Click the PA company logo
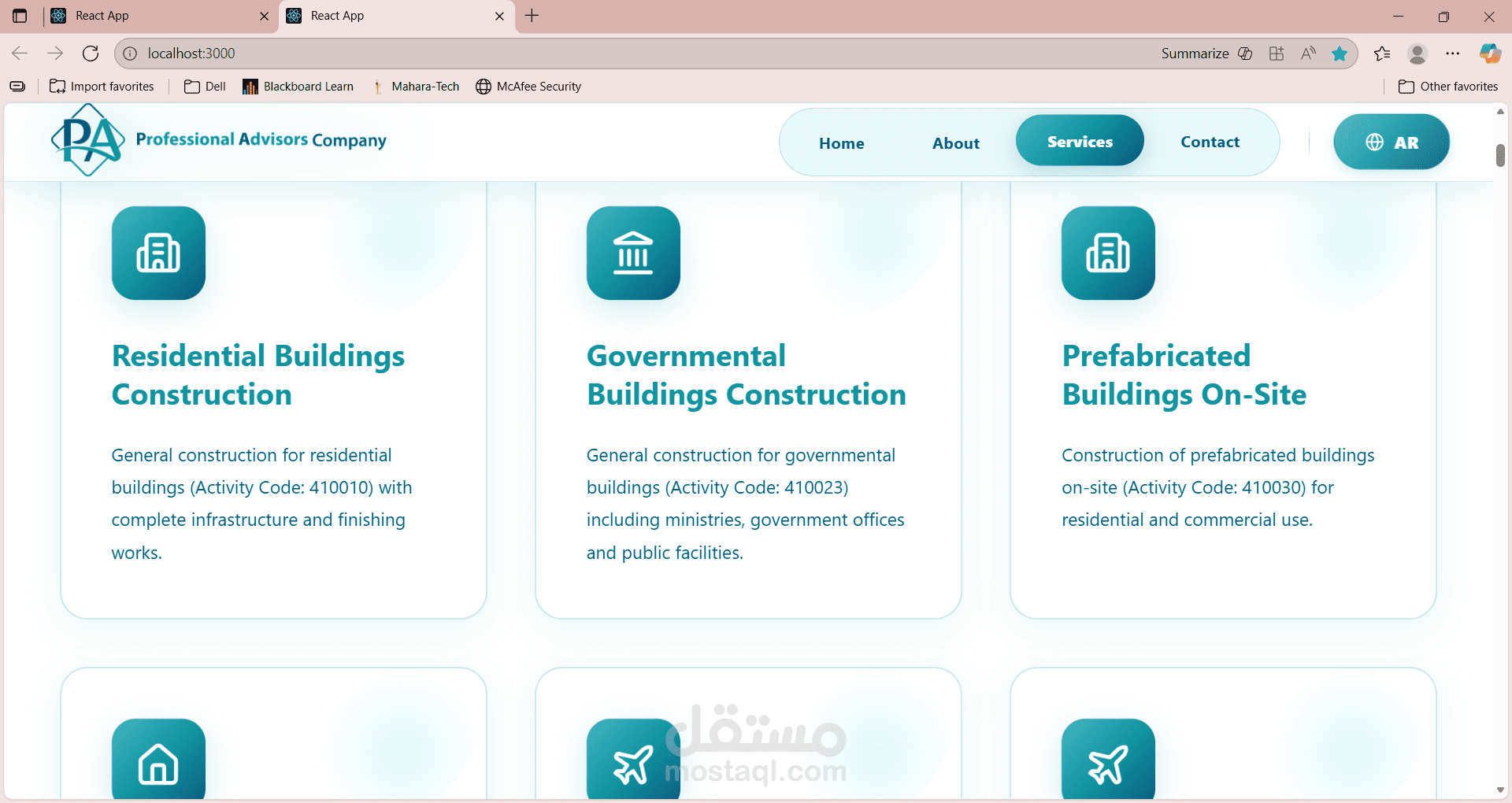 [x=88, y=140]
